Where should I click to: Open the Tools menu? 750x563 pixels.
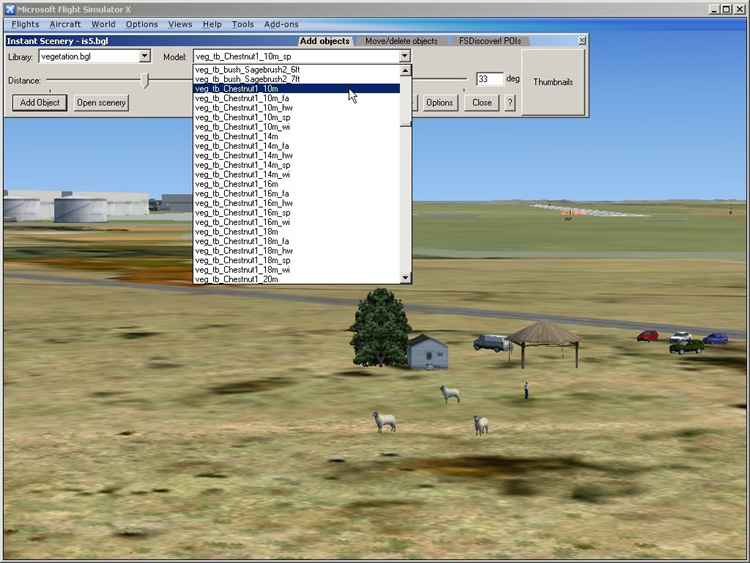coord(243,24)
